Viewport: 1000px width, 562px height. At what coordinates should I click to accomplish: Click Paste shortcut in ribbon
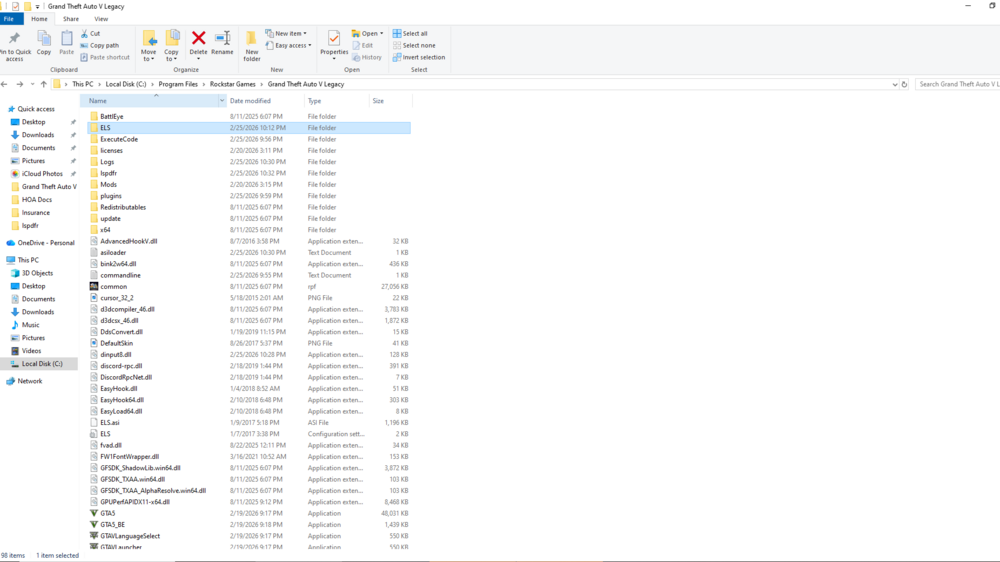click(x=105, y=57)
